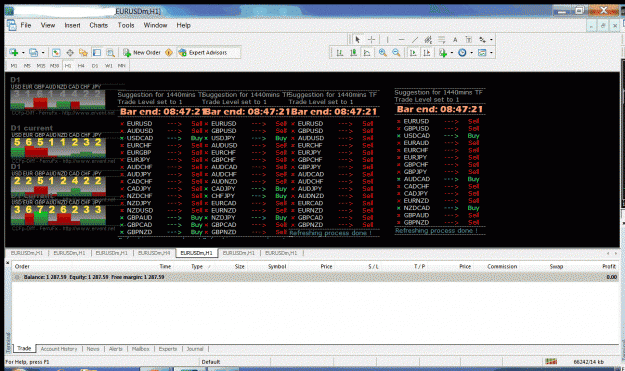Draw a vertical line tool
Viewport: 625px width, 371px height.
(387, 39)
